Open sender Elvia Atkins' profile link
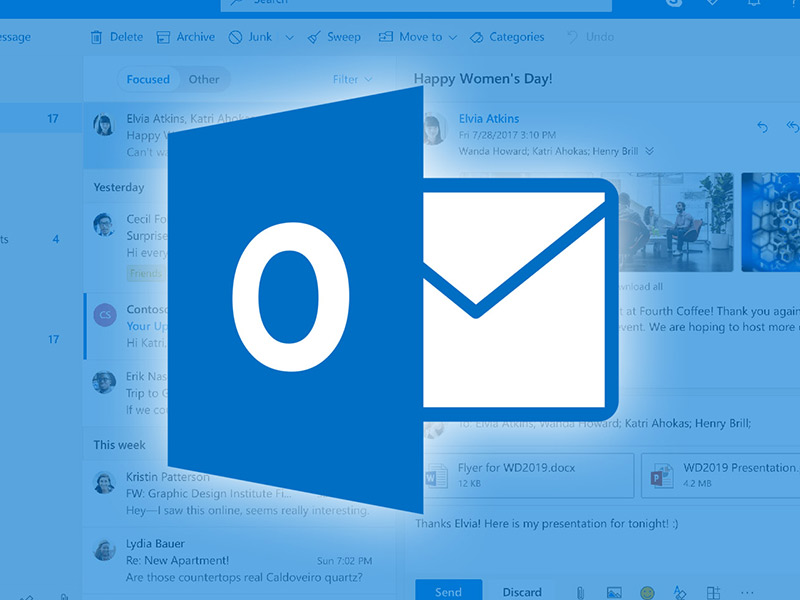 489,118
